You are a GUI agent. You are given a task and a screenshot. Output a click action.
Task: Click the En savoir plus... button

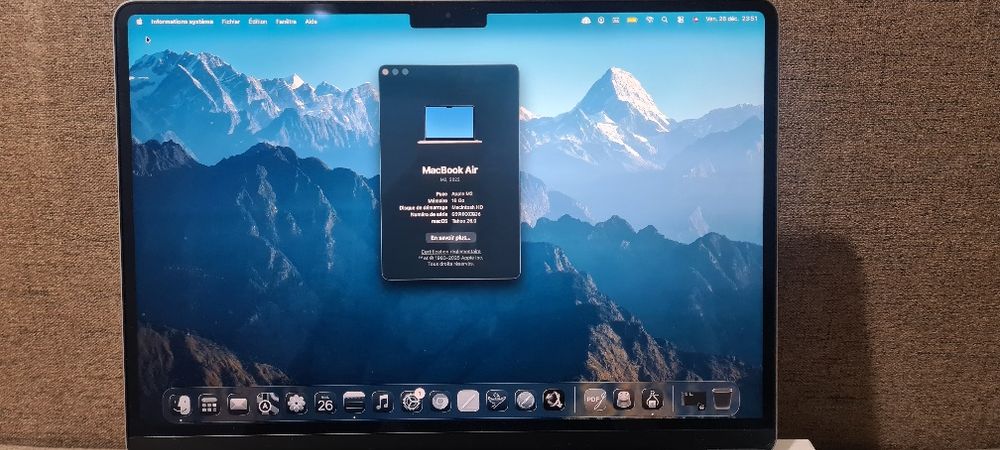(450, 238)
